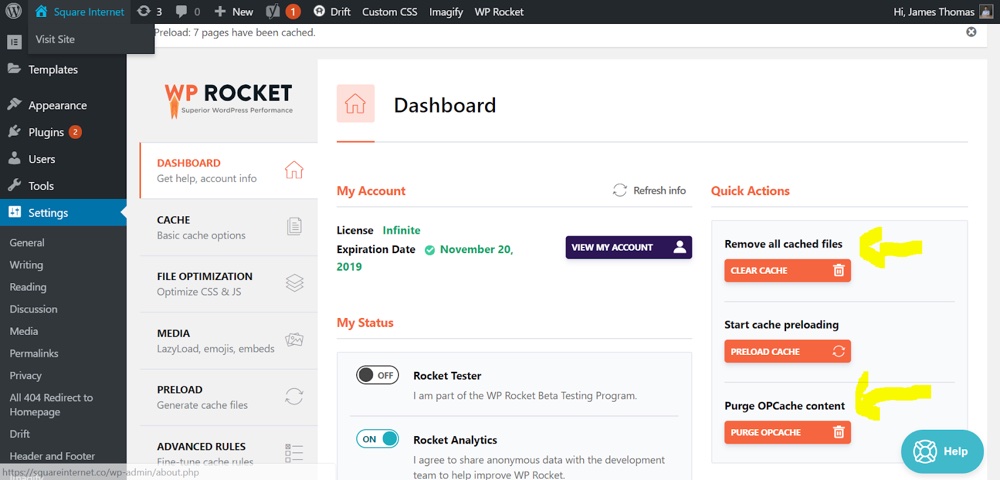Click the document icon beside Cache
The image size is (1000, 480).
(x=294, y=226)
